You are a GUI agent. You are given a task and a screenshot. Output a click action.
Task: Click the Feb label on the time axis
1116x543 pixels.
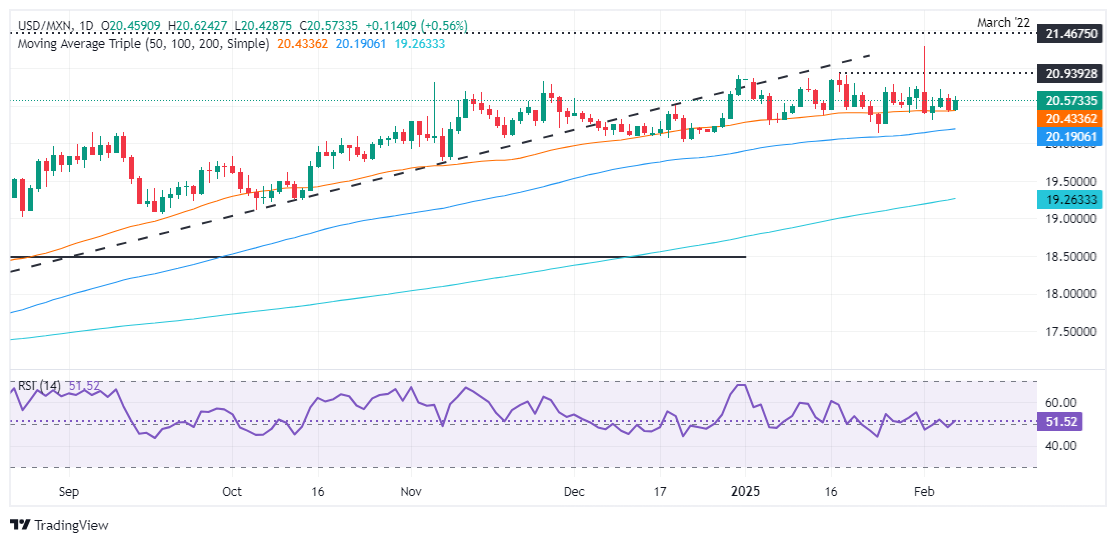pos(922,492)
